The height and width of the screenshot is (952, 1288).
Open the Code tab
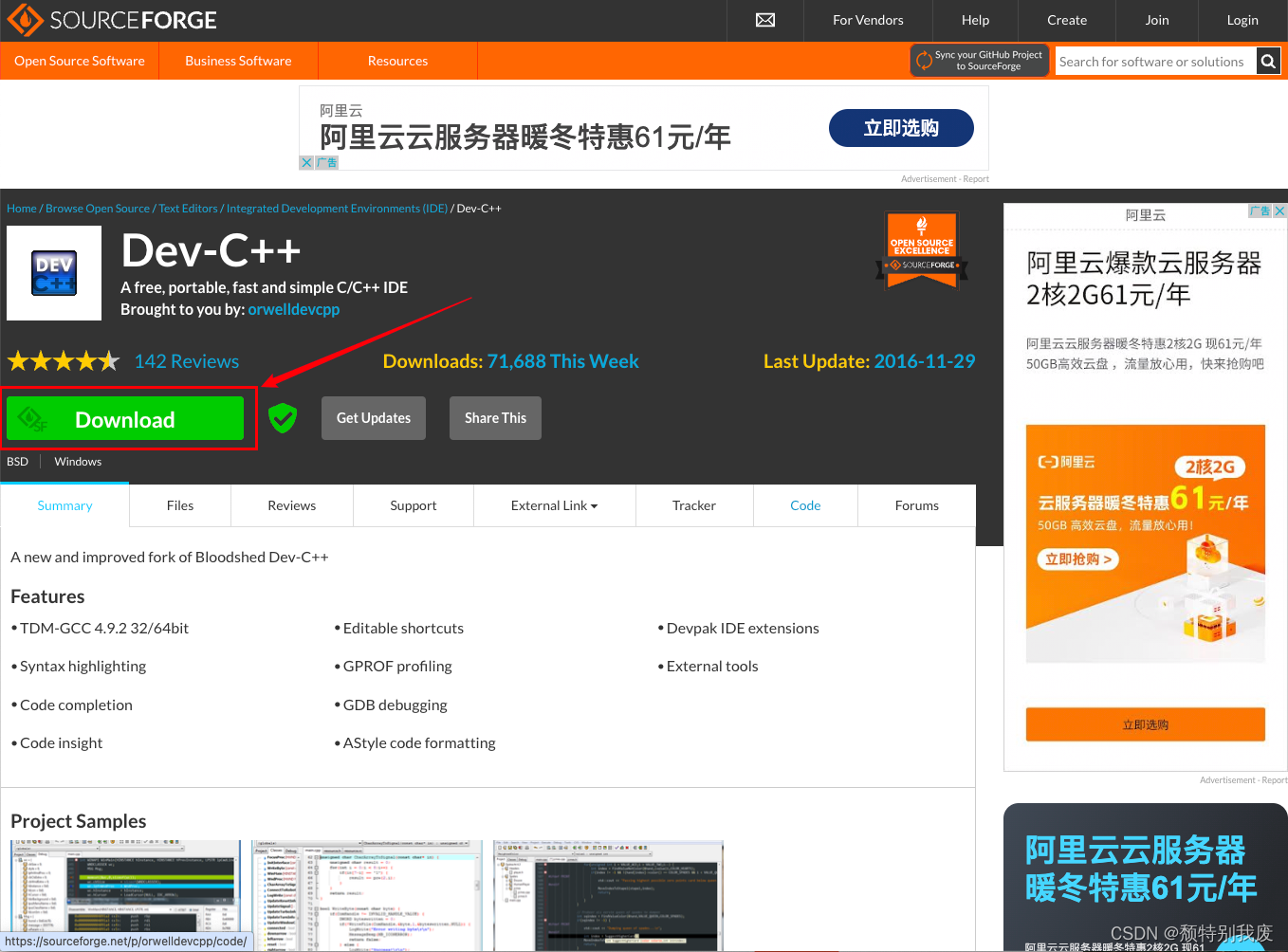point(805,505)
